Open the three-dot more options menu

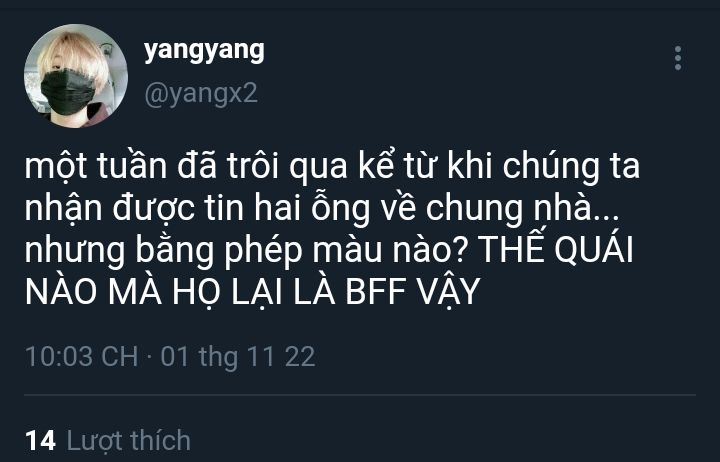[678, 58]
